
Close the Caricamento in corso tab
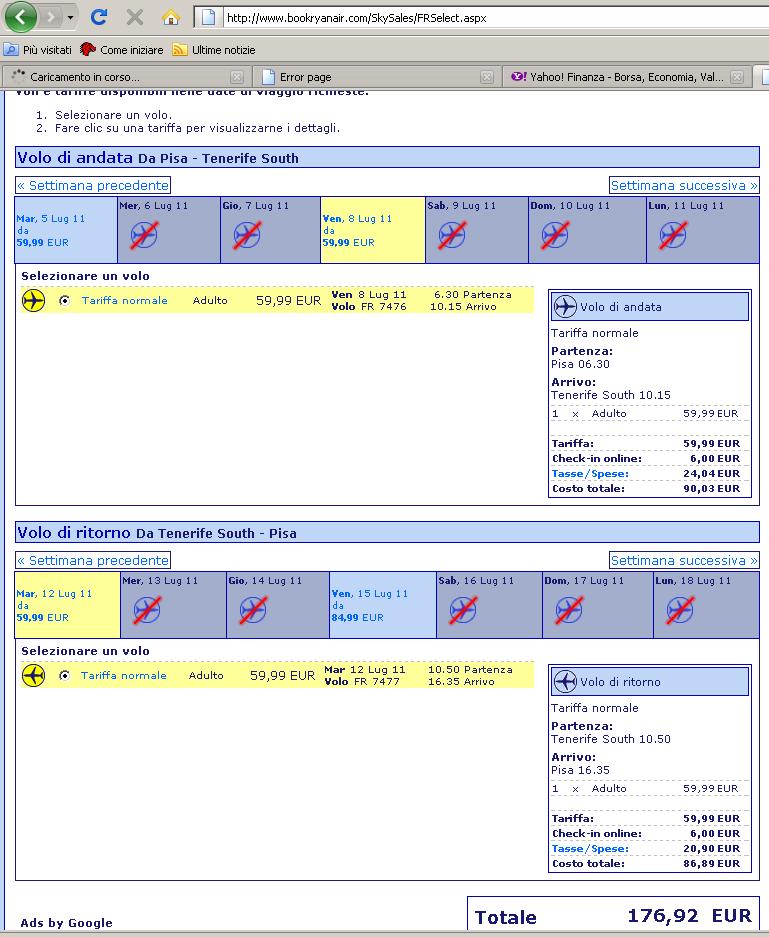pyautogui.click(x=237, y=77)
